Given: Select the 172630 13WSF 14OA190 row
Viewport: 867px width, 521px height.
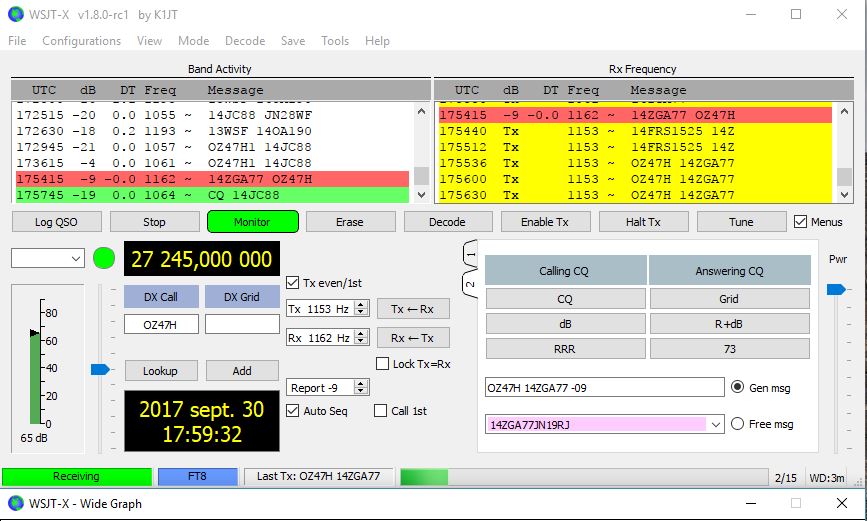Looking at the screenshot, I should tap(212, 131).
